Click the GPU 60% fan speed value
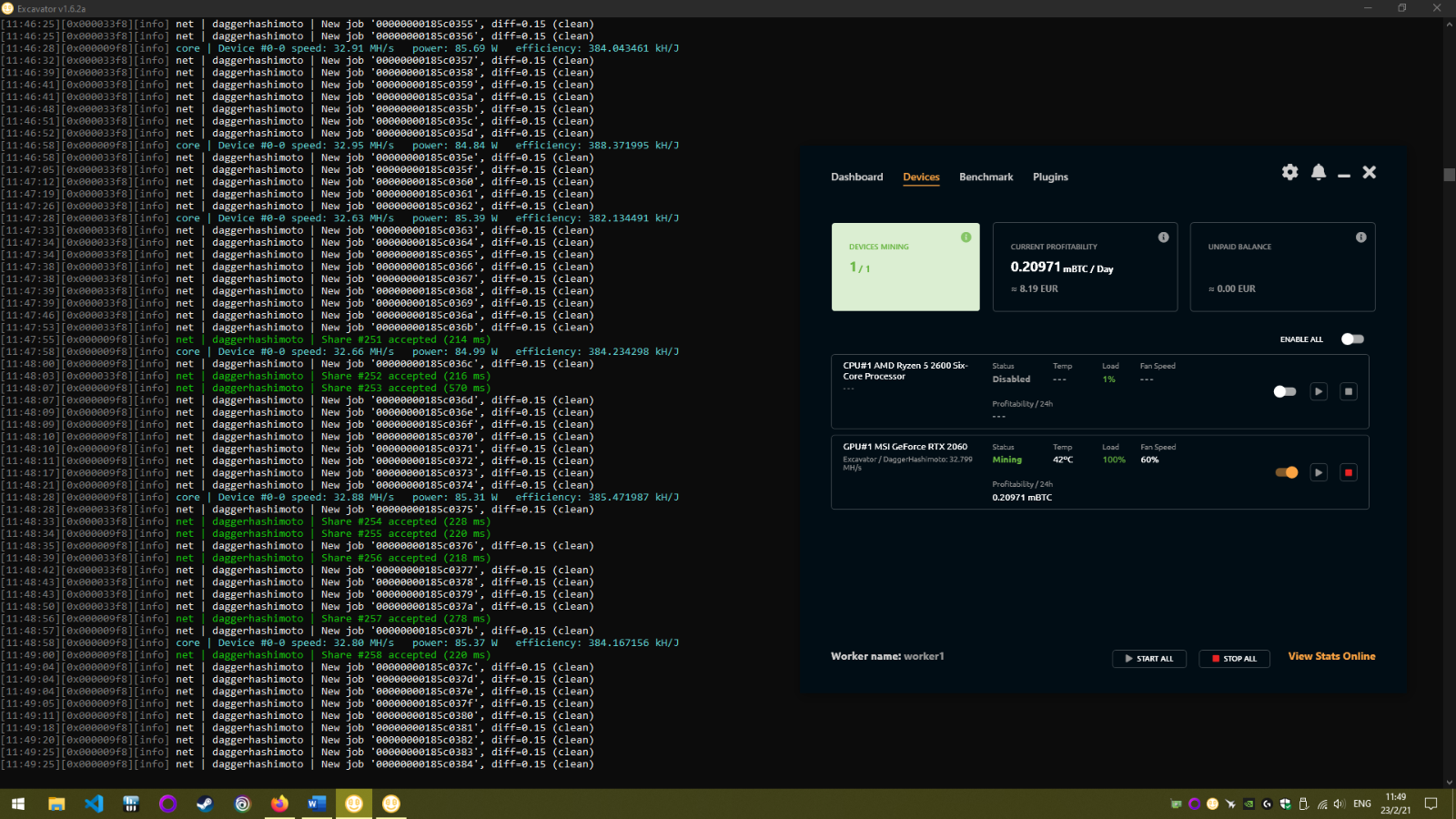Screen dimensions: 1456x819 point(1149,460)
